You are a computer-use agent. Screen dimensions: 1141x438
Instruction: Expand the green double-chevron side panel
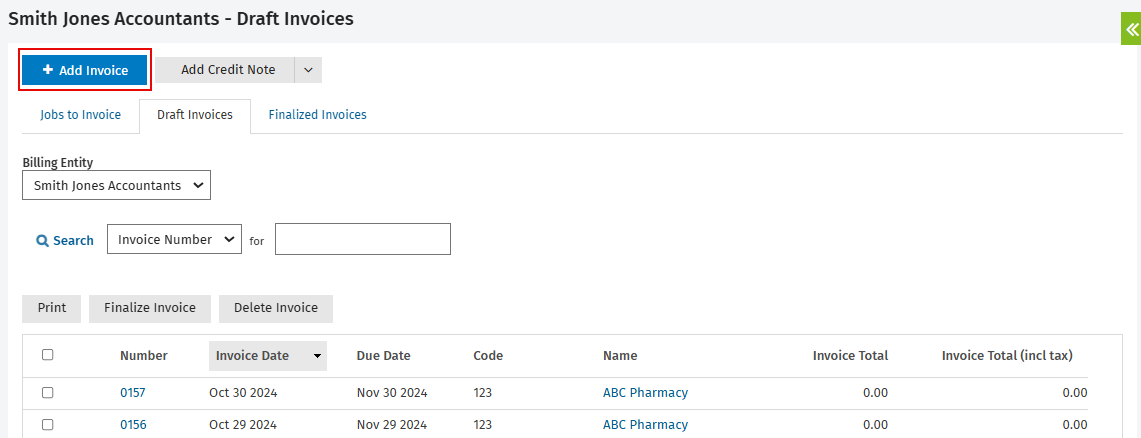[1131, 30]
